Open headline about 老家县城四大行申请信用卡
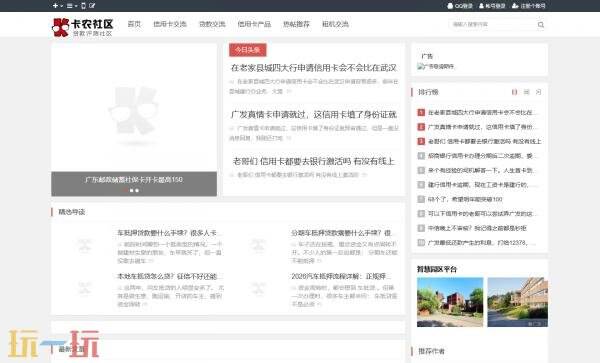 [314, 68]
